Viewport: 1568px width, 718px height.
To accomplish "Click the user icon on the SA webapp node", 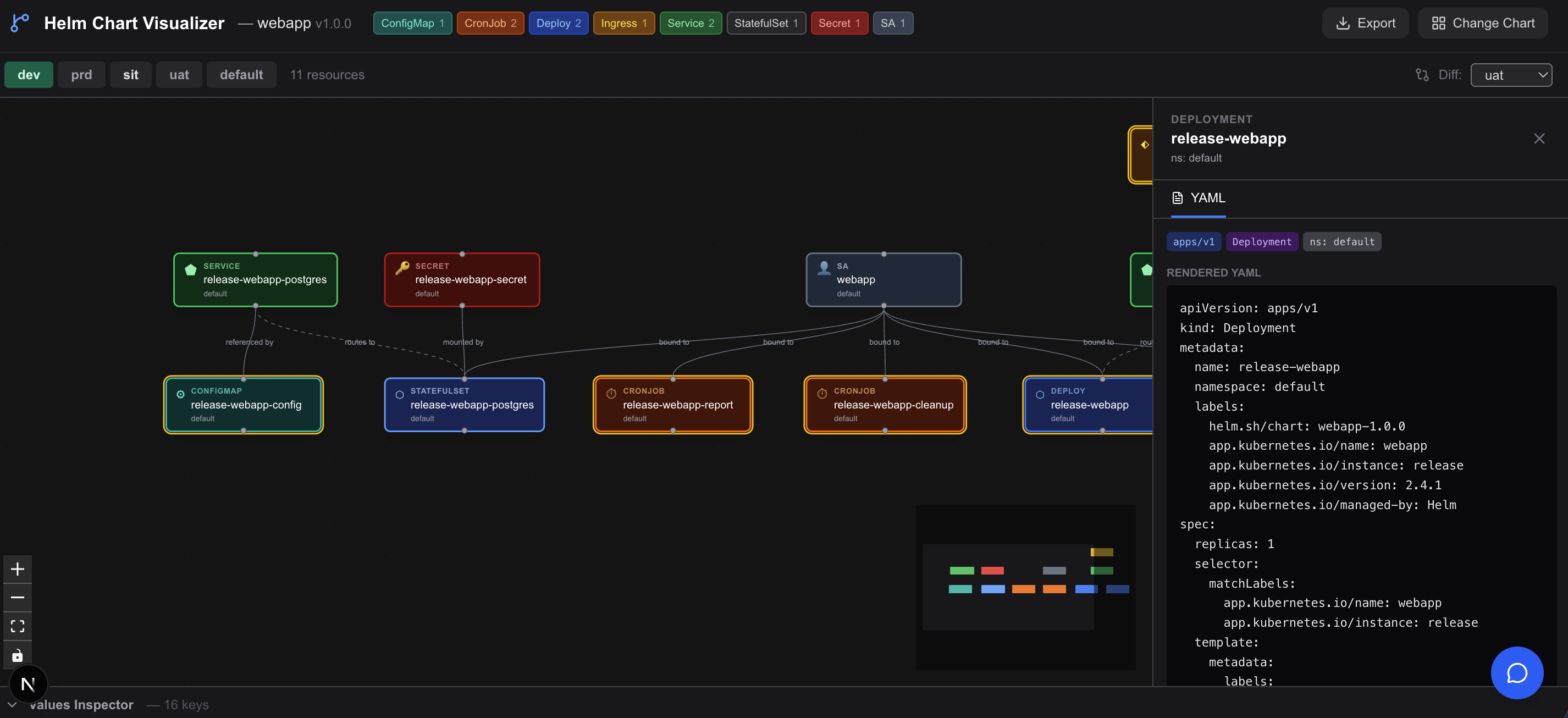I will pyautogui.click(x=824, y=268).
